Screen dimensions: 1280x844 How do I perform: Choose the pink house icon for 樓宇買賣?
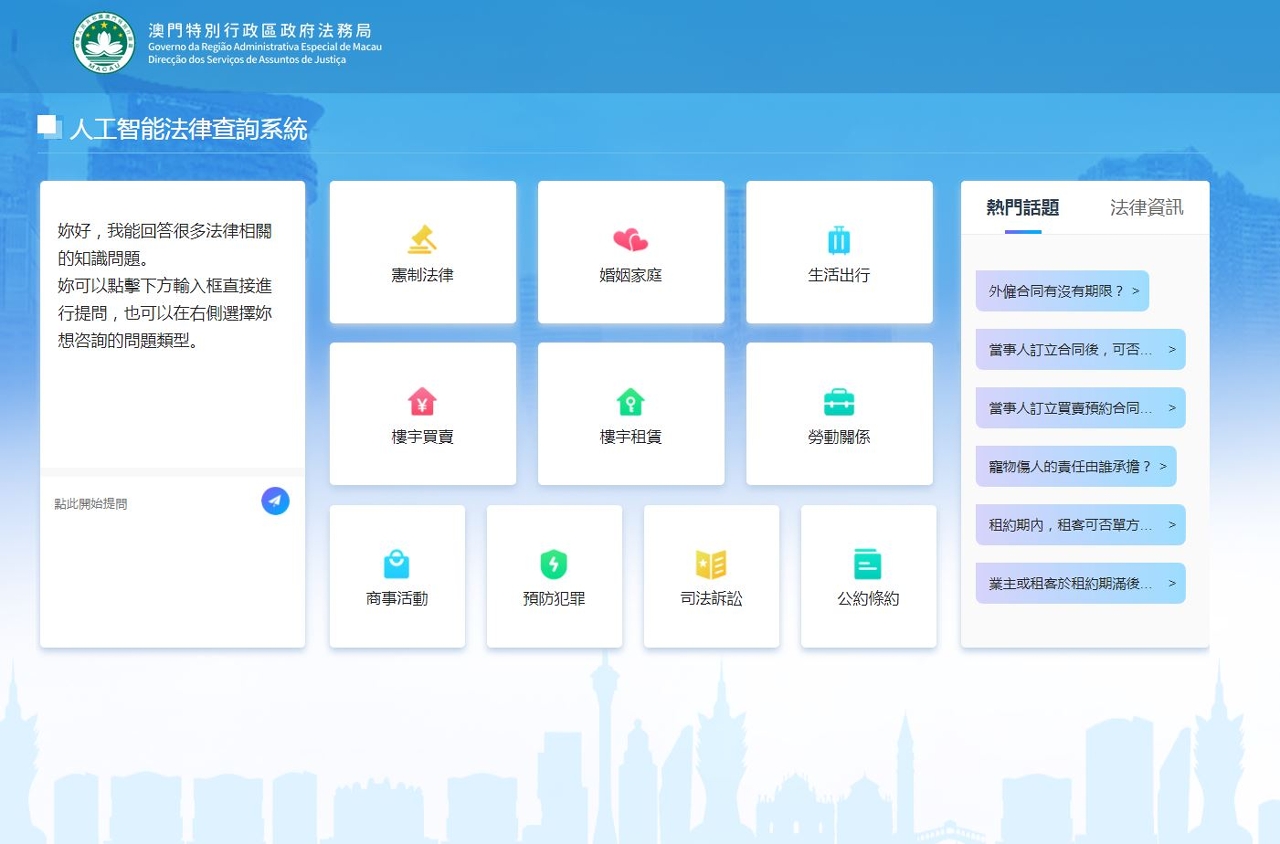[422, 402]
